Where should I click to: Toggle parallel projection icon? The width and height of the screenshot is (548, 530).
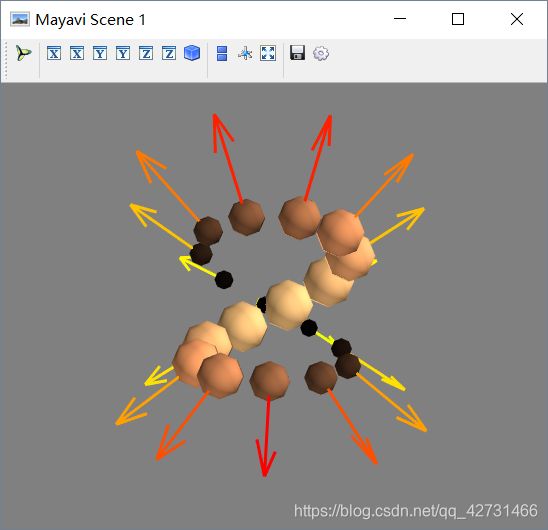tap(222, 53)
